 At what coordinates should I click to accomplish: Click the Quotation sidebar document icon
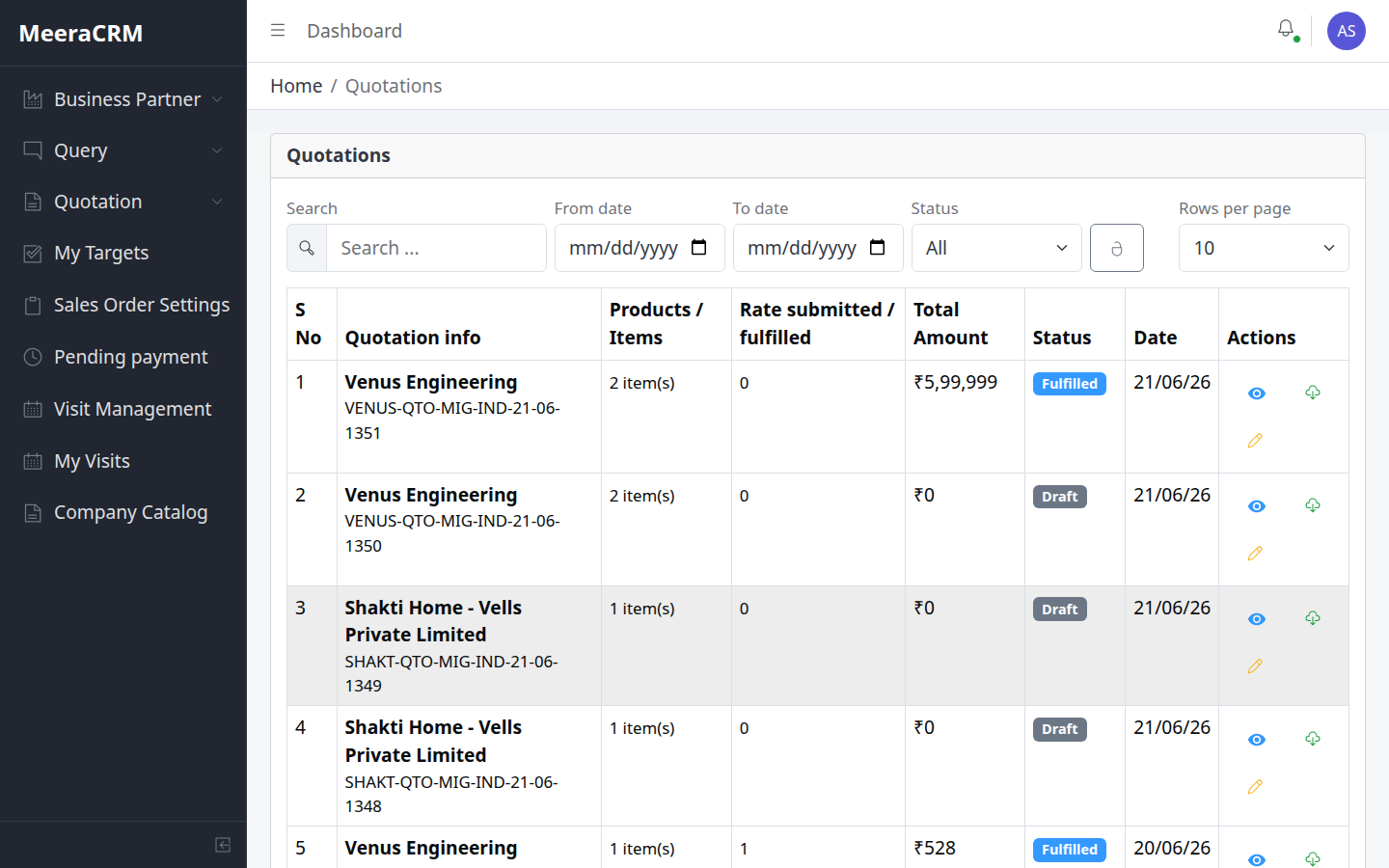tap(33, 202)
